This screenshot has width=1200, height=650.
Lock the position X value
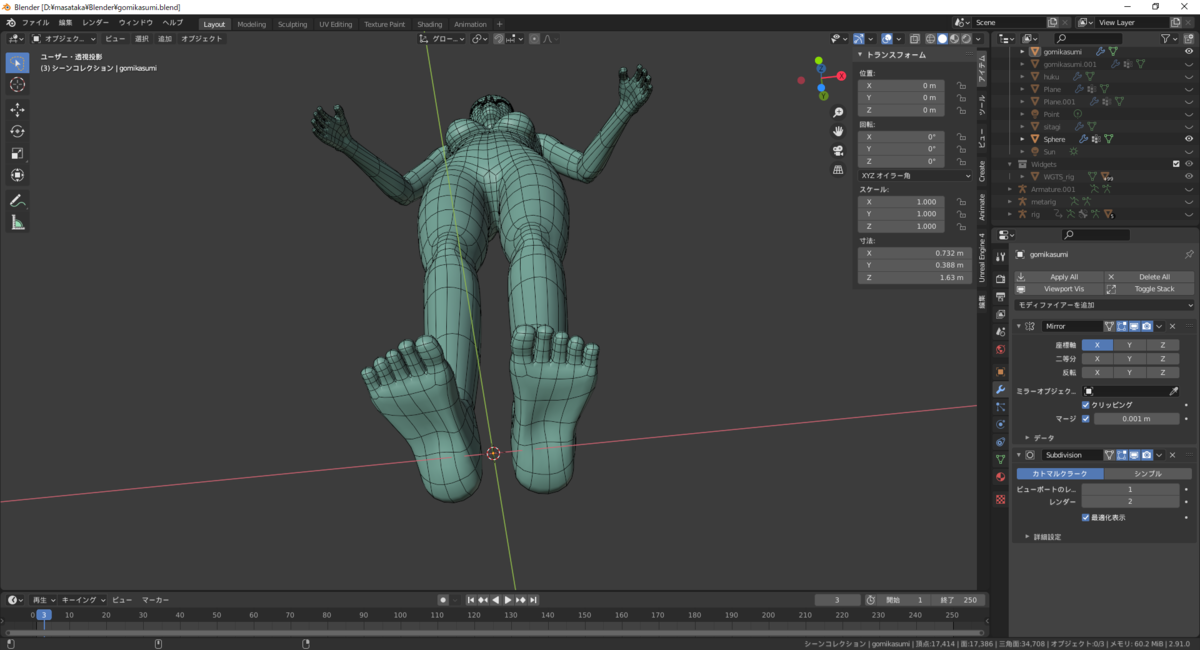(x=961, y=86)
